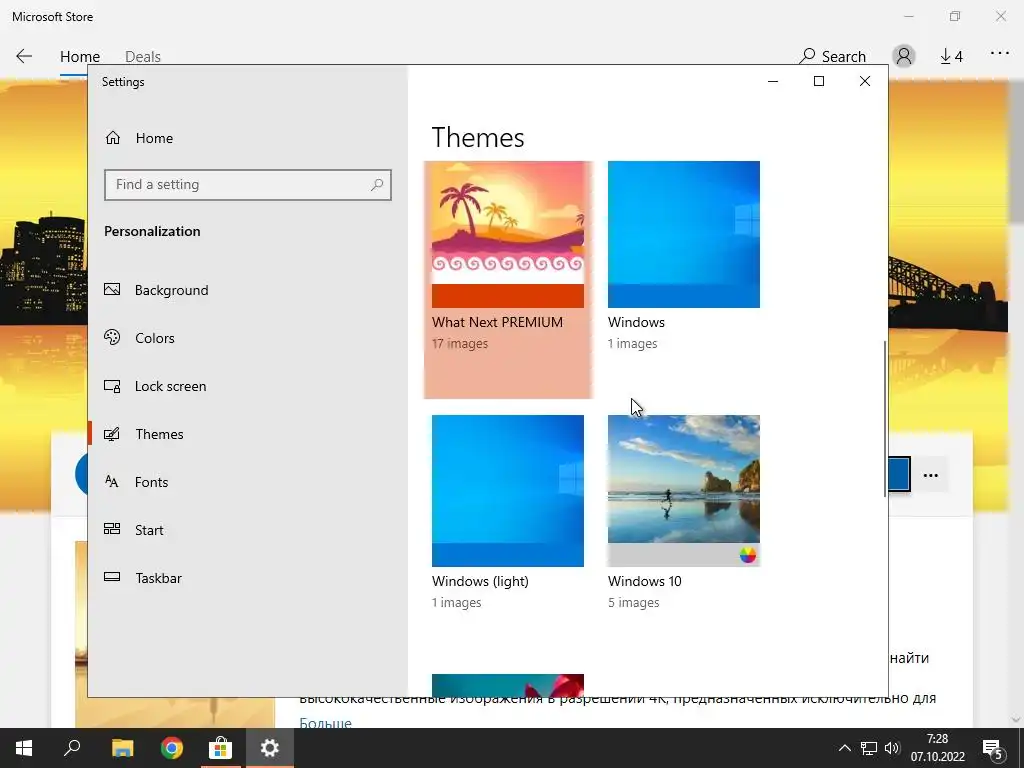Image resolution: width=1024 pixels, height=768 pixels.
Task: Click the 'Personalization' heading in sidebar
Action: point(152,231)
